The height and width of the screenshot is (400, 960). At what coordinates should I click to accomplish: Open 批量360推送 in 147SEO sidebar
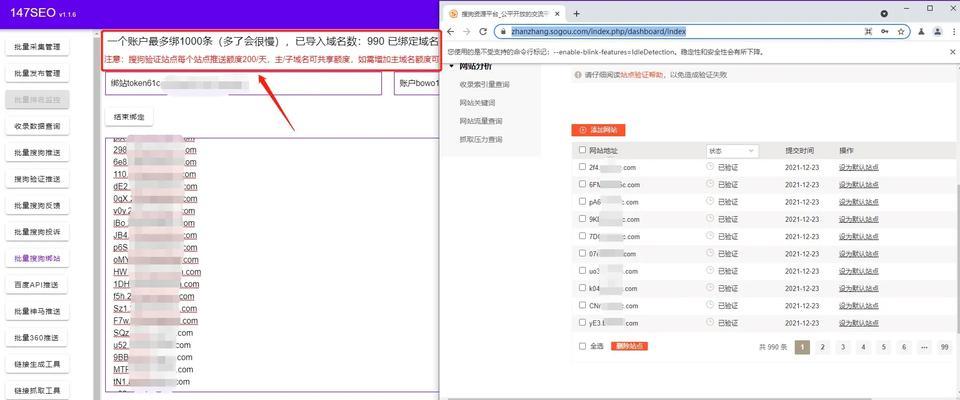[37, 338]
